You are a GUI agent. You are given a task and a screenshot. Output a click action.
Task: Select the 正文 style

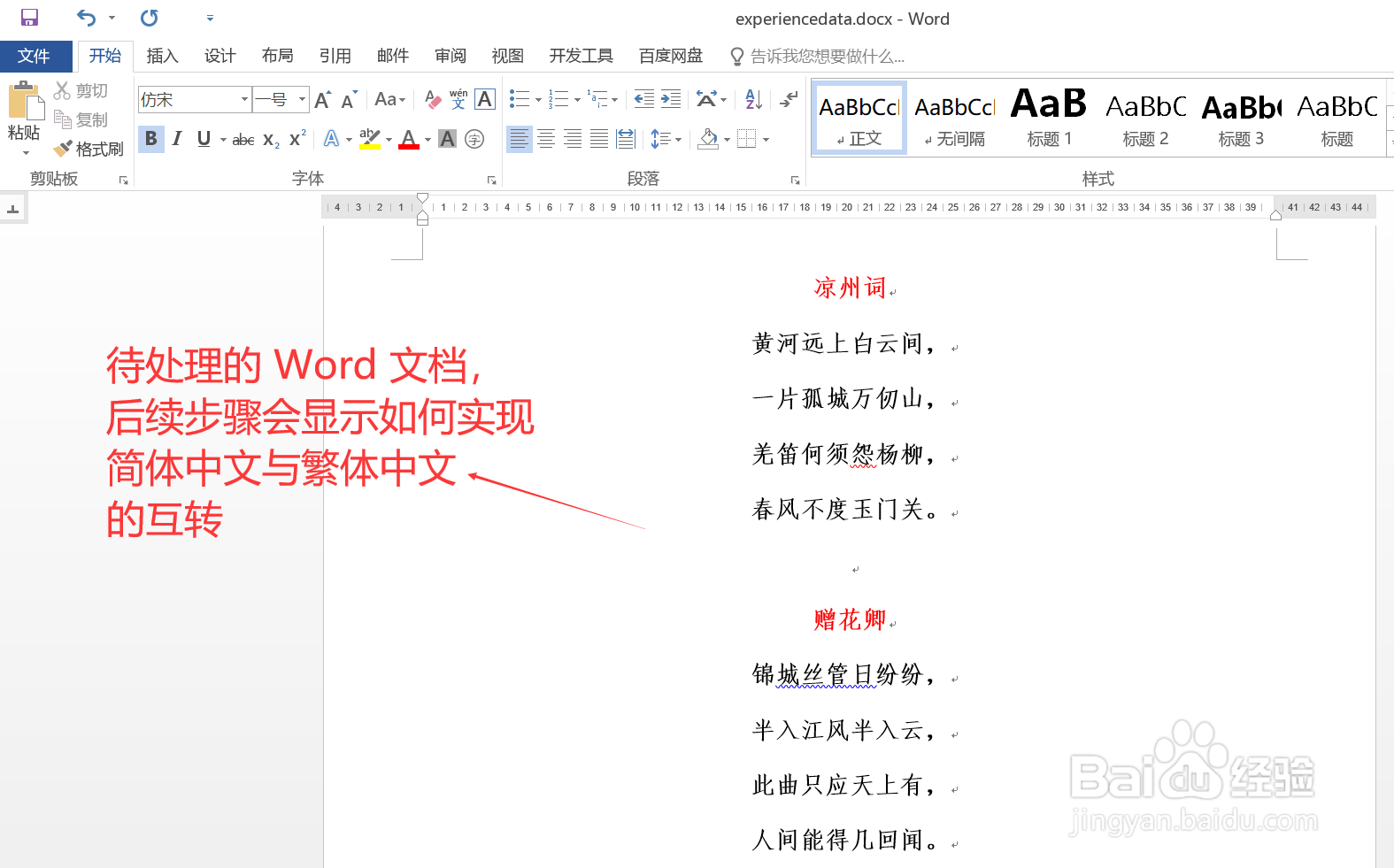859,119
